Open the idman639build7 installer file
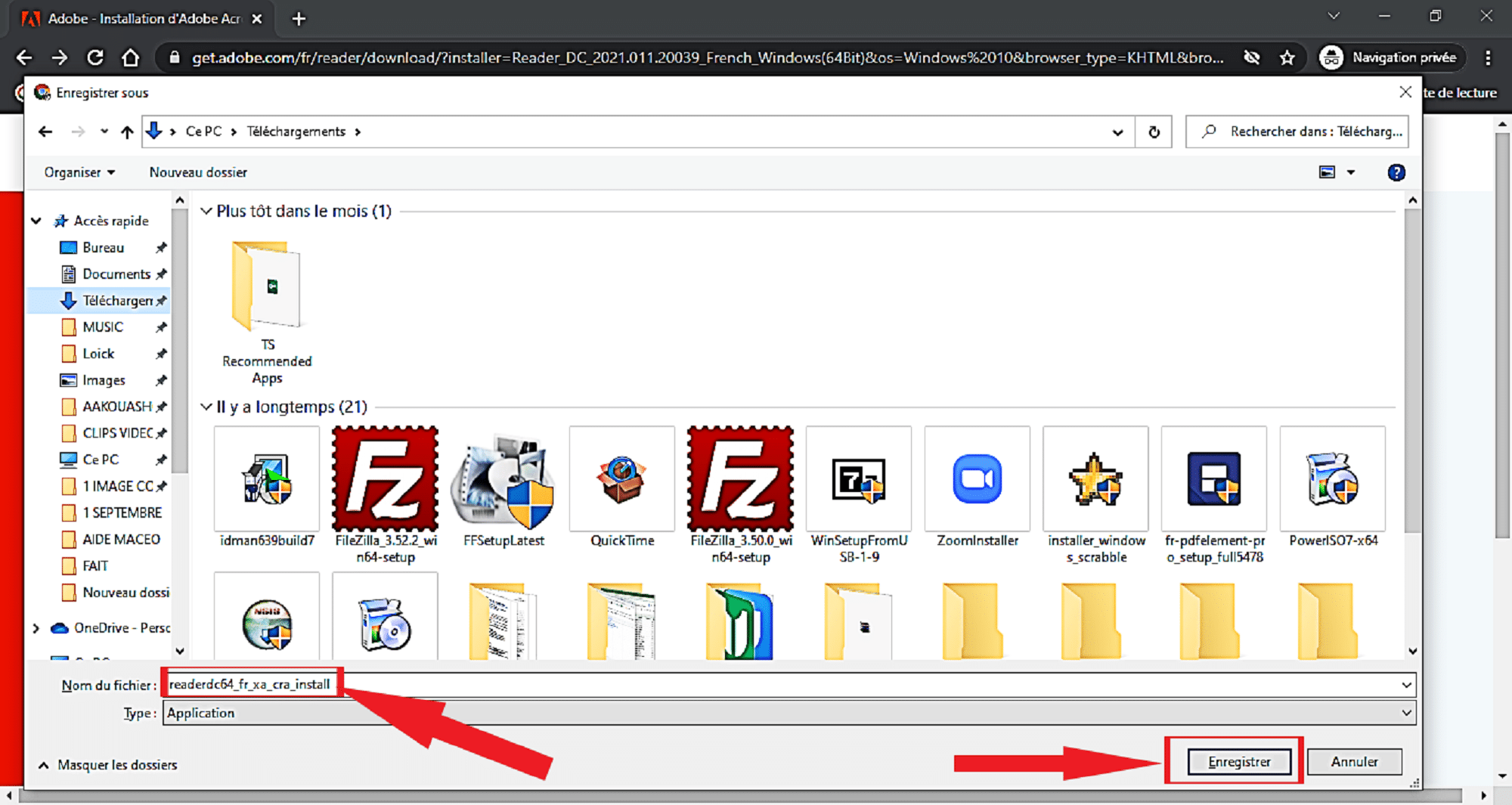Screen dimensions: 1512x805 [x=267, y=488]
